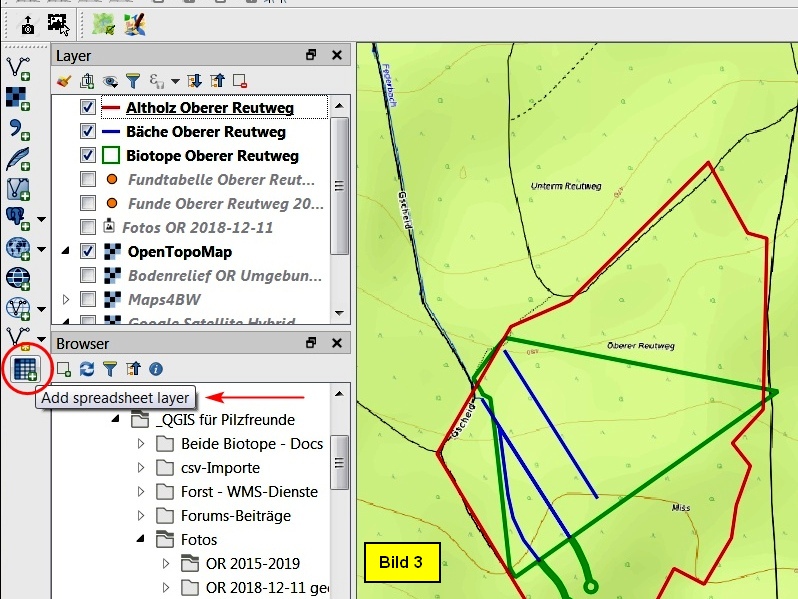Refresh the Browser panel
The image size is (798, 599).
click(x=87, y=369)
